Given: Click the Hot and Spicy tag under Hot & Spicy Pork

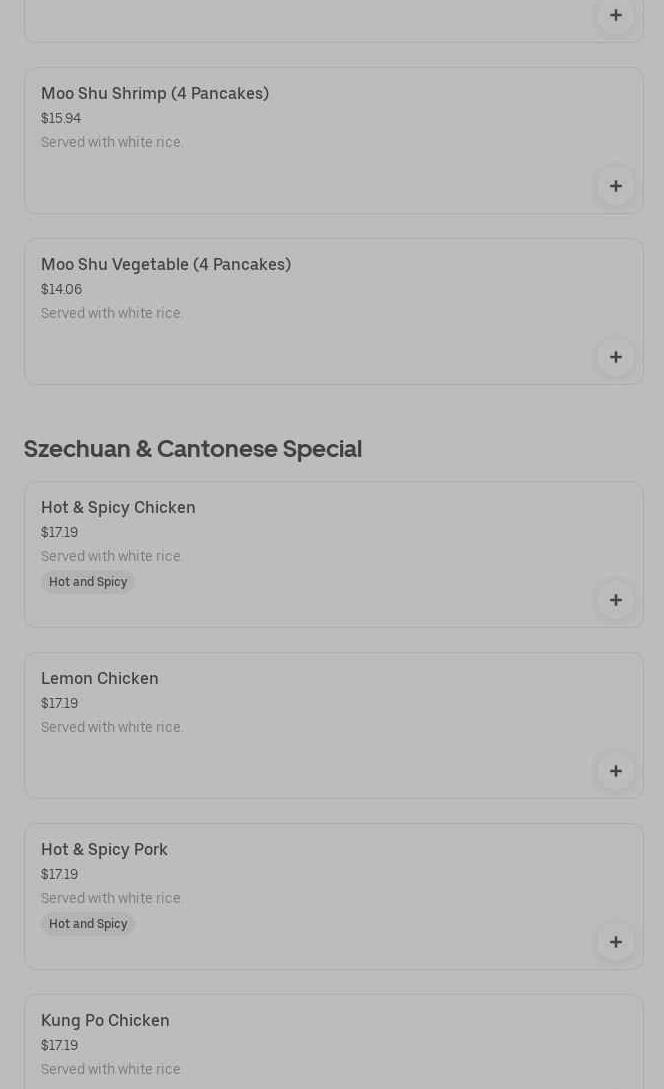Looking at the screenshot, I should pyautogui.click(x=88, y=924).
